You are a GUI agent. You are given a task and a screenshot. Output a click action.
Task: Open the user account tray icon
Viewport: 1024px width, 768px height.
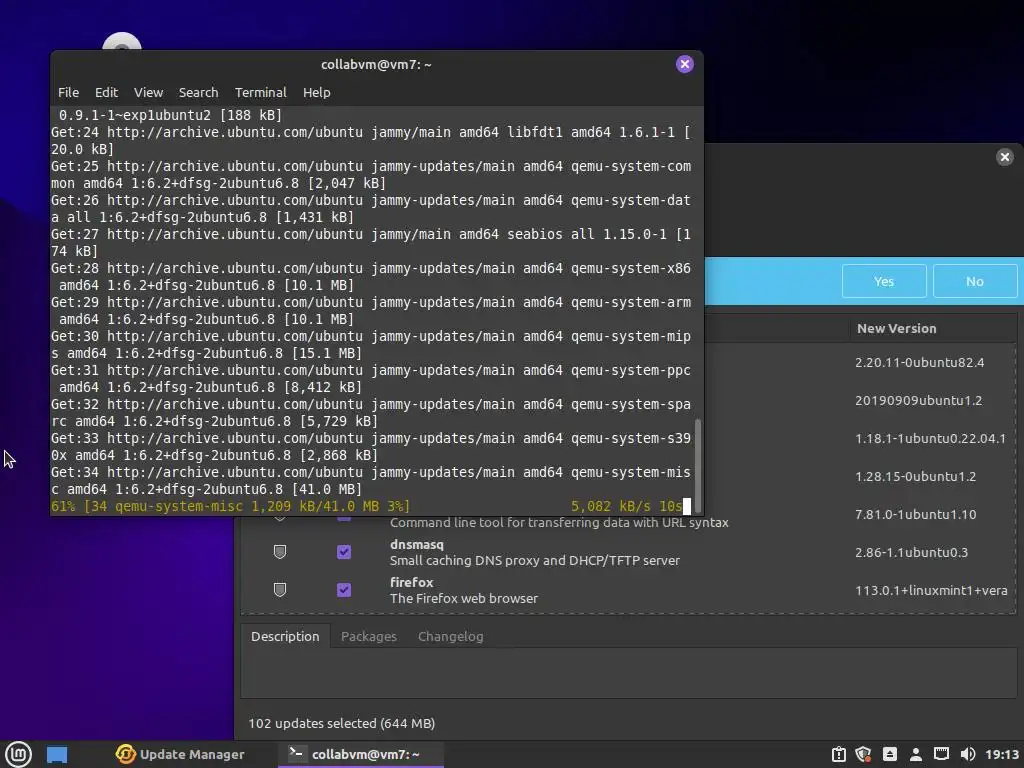pos(916,754)
